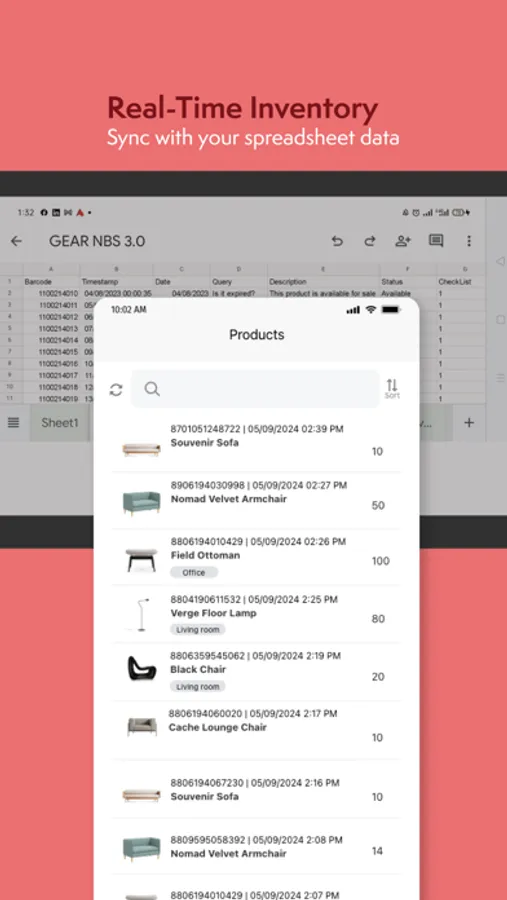Select the Office tag on Field Ottoman

pos(193,572)
